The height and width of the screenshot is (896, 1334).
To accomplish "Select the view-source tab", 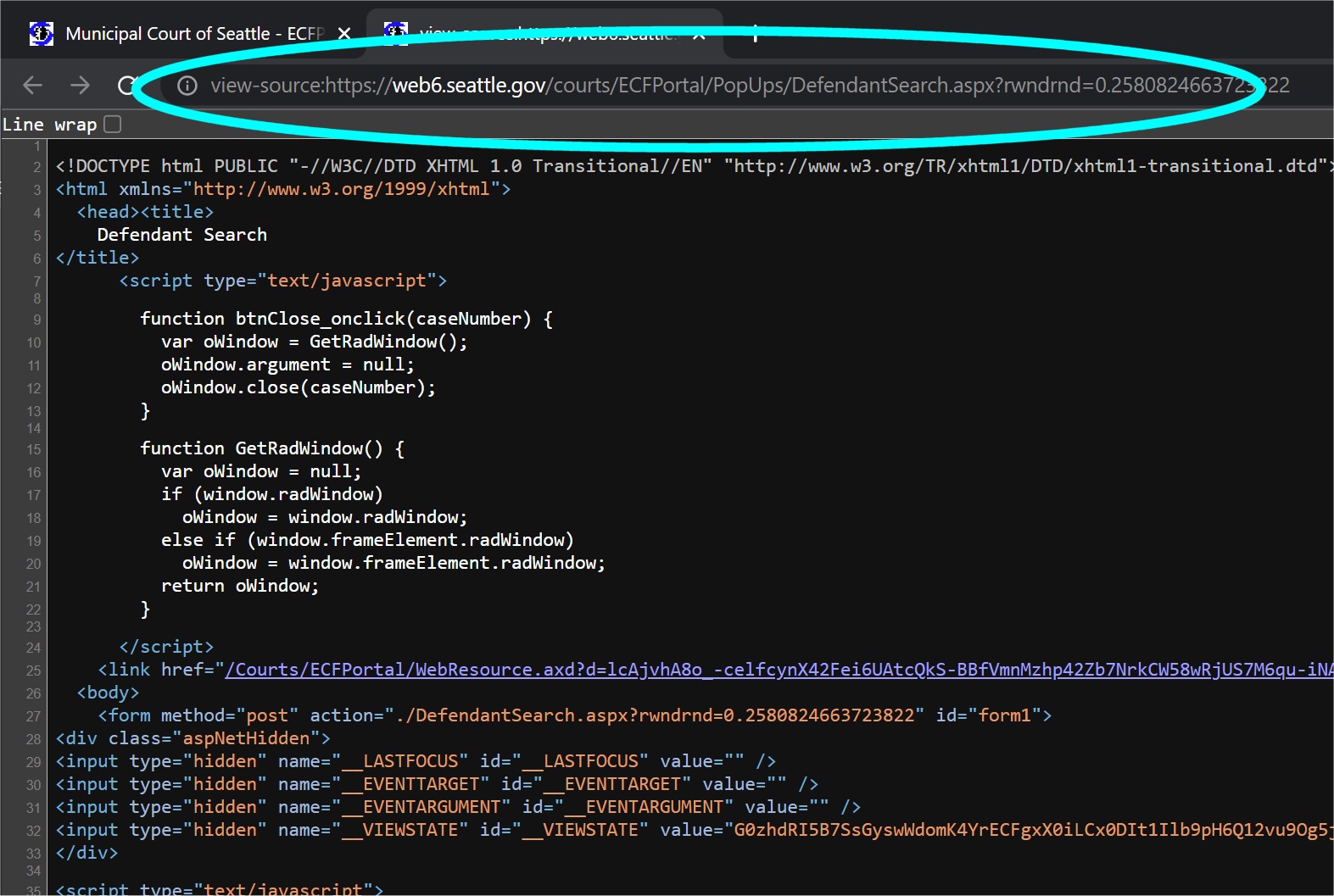I will tap(543, 34).
